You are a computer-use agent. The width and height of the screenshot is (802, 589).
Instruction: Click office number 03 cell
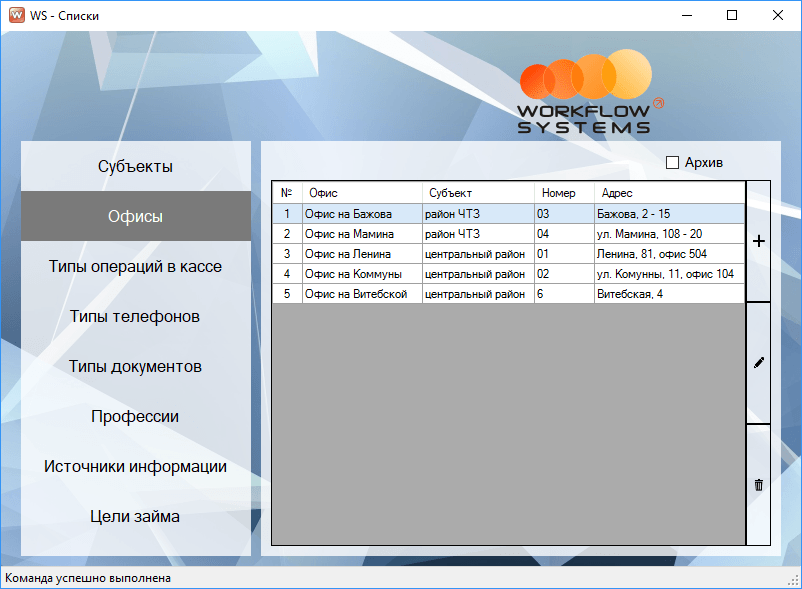[x=564, y=214]
